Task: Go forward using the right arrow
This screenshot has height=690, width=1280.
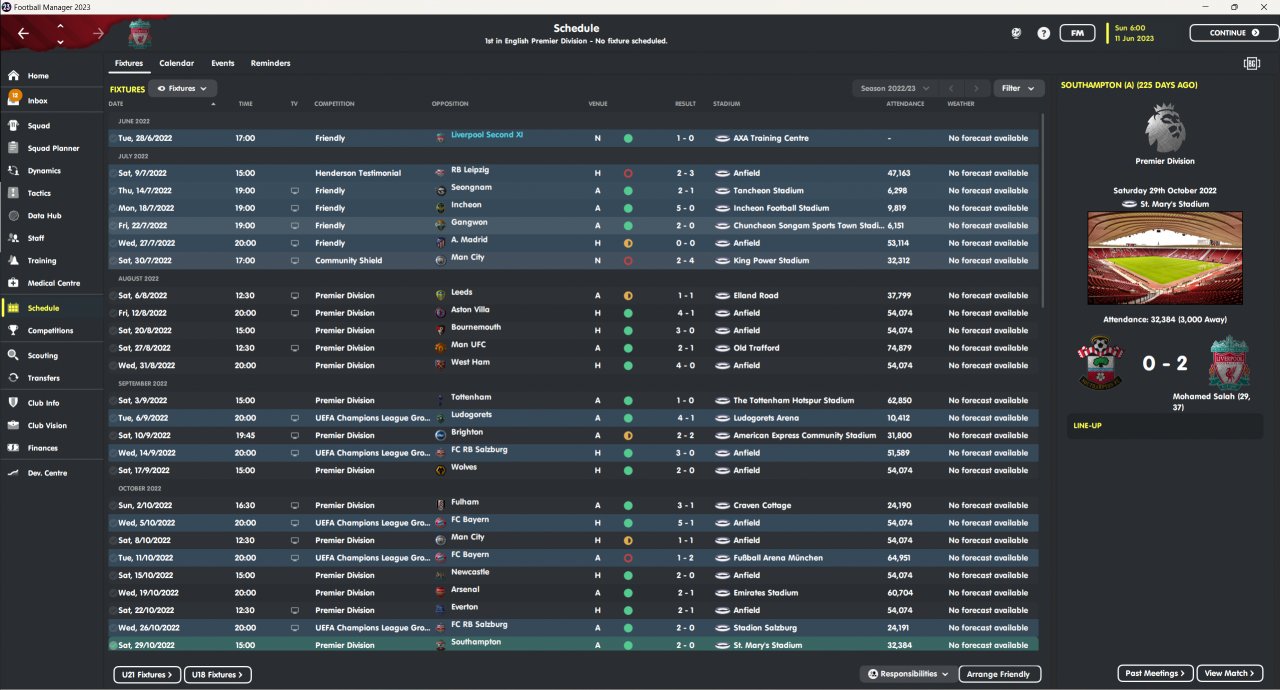Action: [98, 33]
